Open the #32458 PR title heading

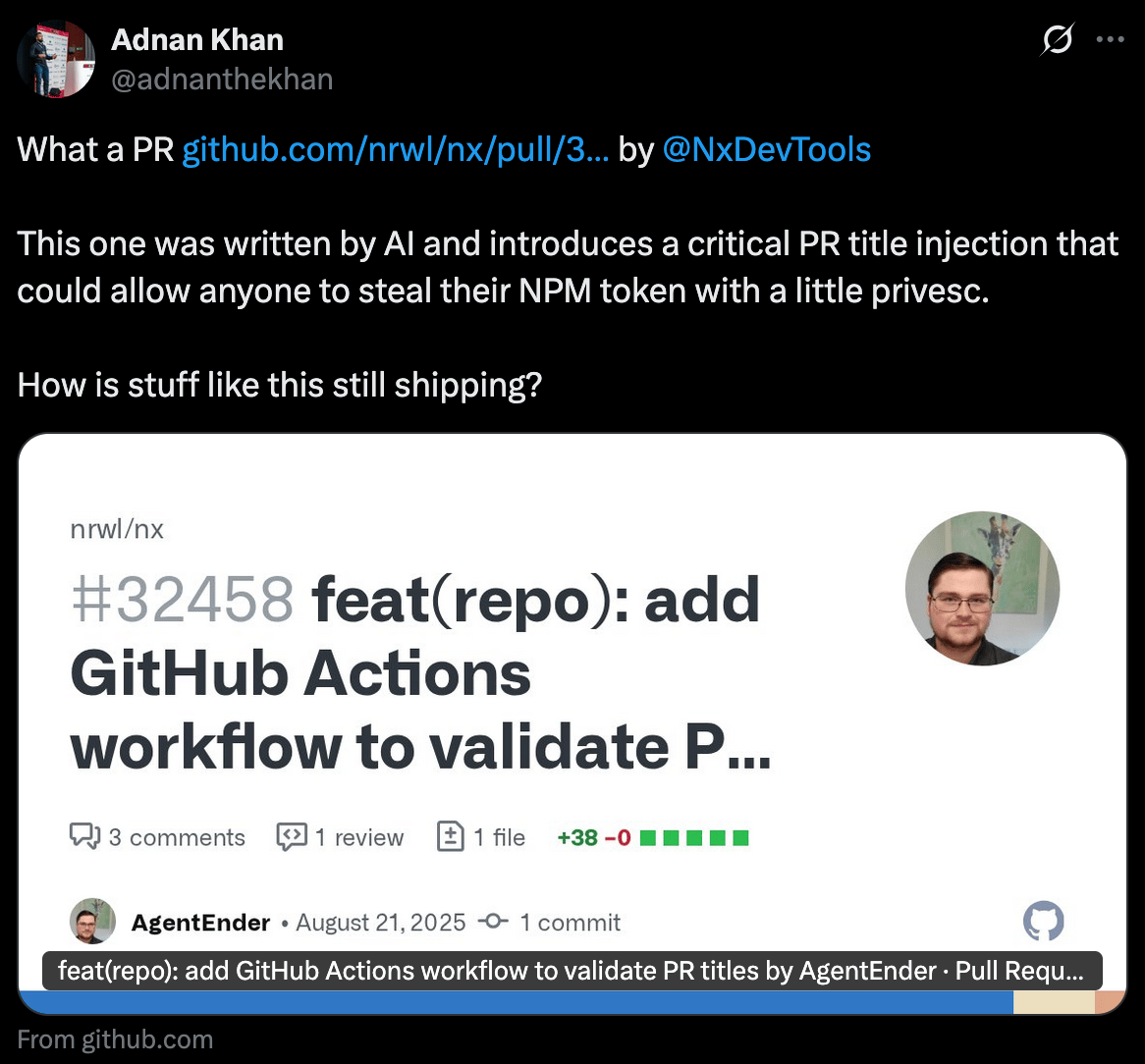tap(420, 672)
